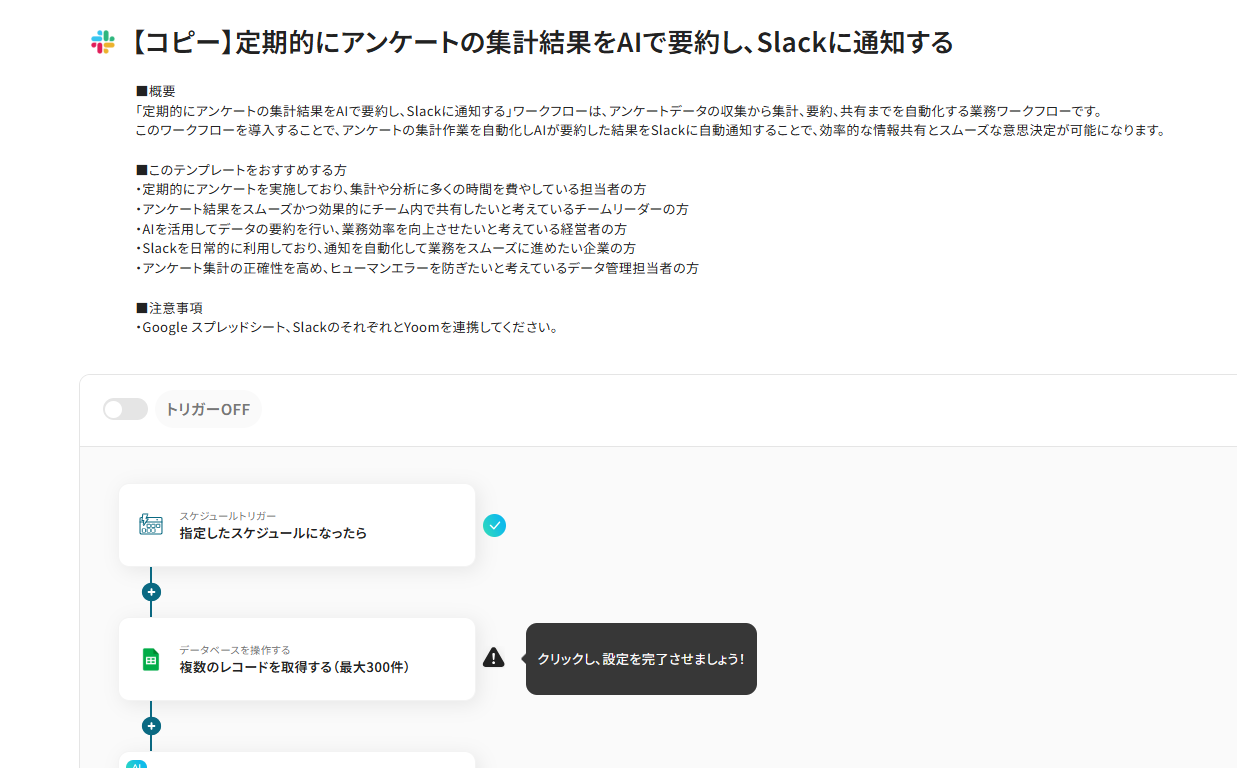
Task: Click the first recommendation line about 集計や分析に多くの時間
Action: point(391,189)
